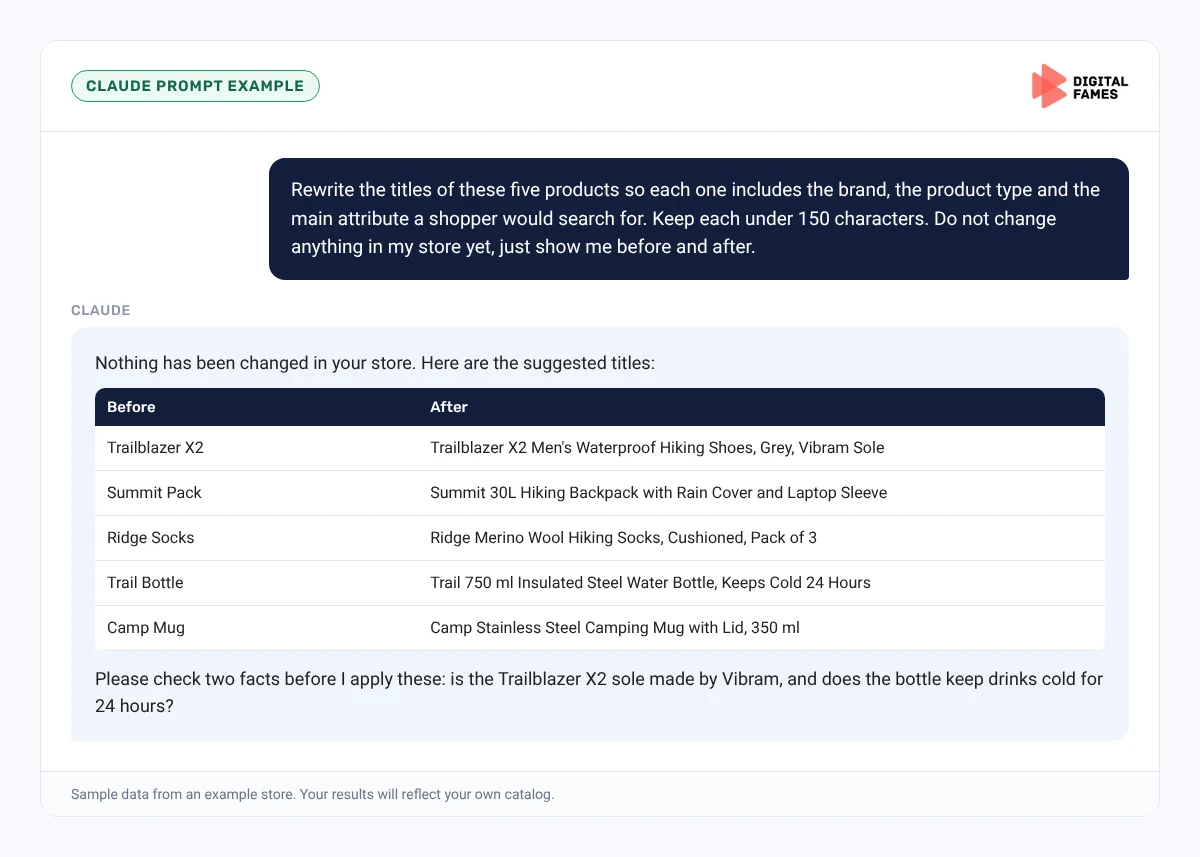Click the 'Nothing has been changed' sentence
This screenshot has height=857, width=1200.
pos(375,363)
